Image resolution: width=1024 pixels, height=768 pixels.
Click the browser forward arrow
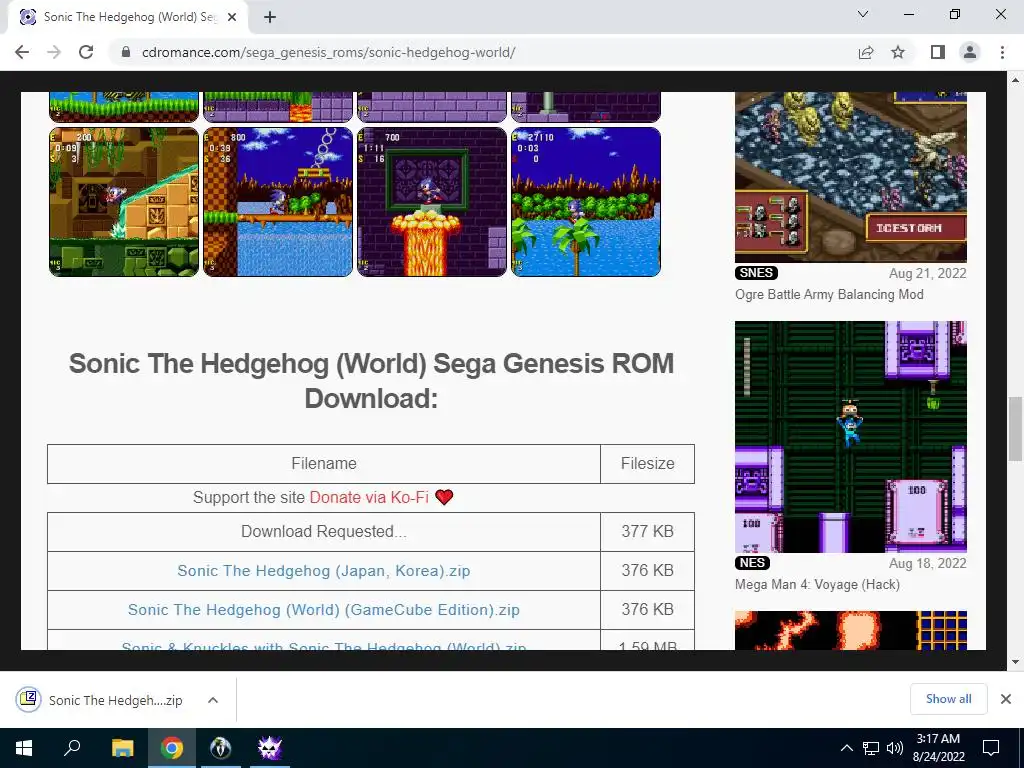point(54,52)
